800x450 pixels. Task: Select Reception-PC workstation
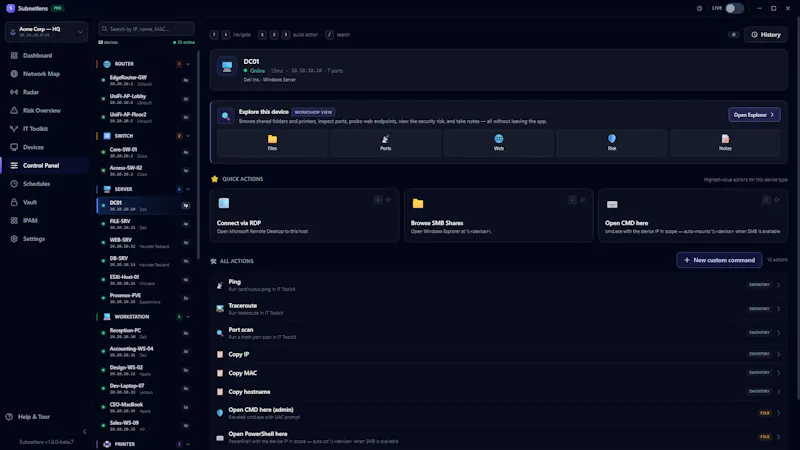(145, 333)
